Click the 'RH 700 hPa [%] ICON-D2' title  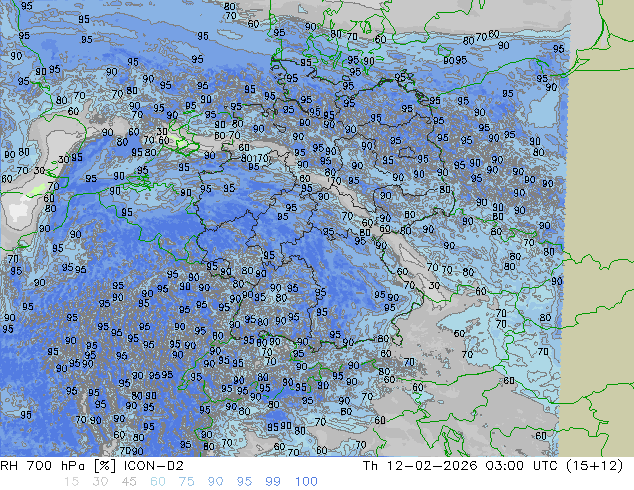click(92, 466)
